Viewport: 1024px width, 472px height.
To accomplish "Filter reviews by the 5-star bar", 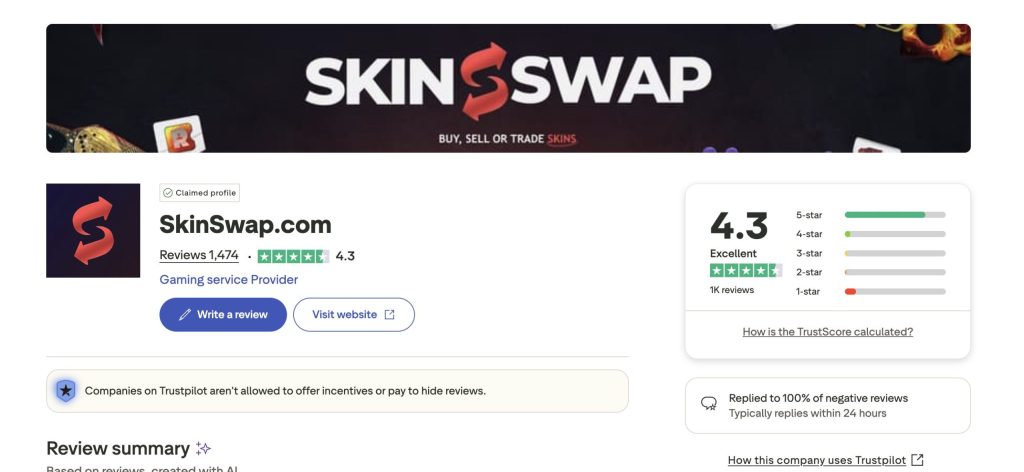I will point(870,215).
